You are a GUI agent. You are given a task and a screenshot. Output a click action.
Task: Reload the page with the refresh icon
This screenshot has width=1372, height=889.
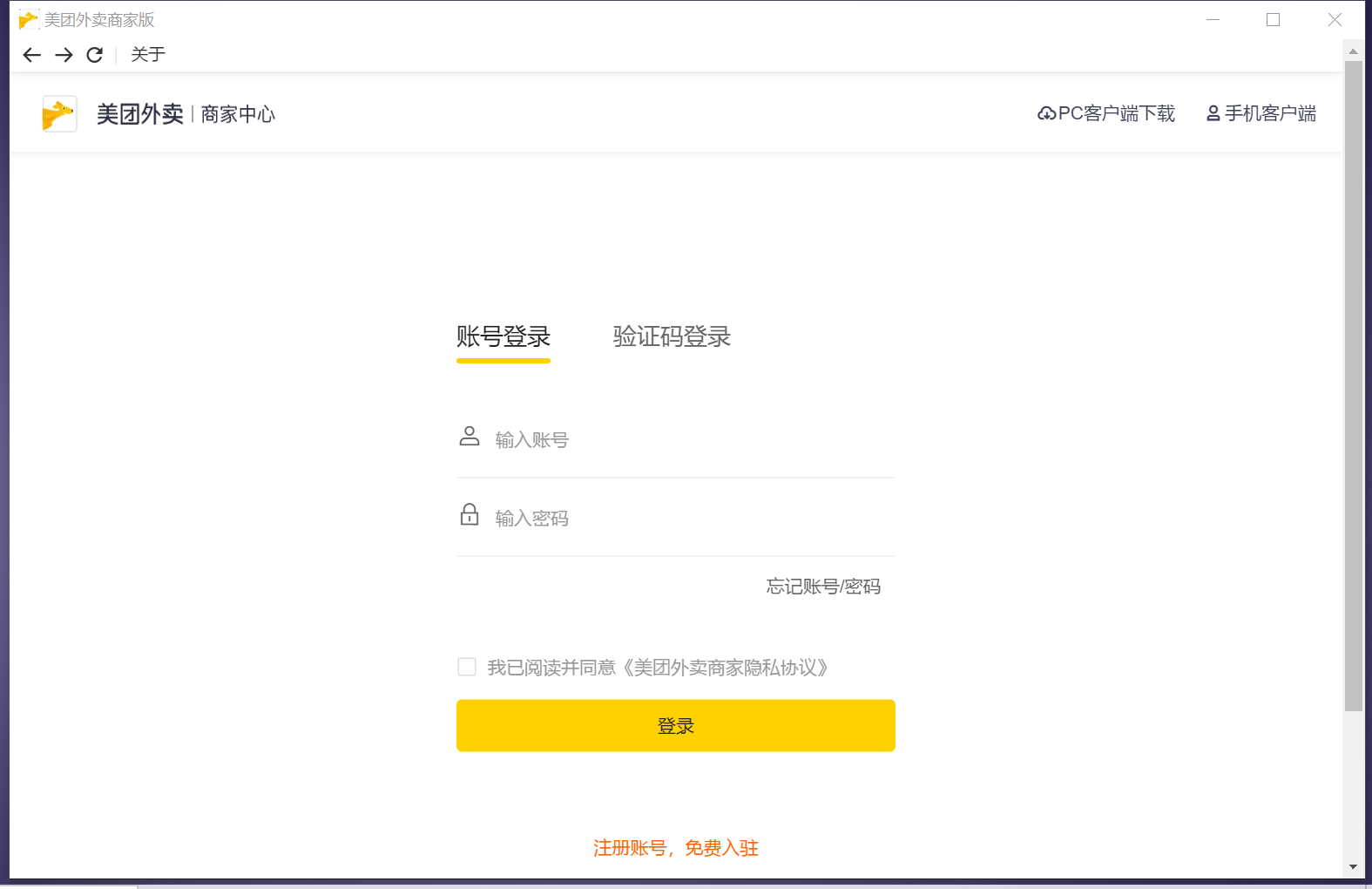coord(95,55)
